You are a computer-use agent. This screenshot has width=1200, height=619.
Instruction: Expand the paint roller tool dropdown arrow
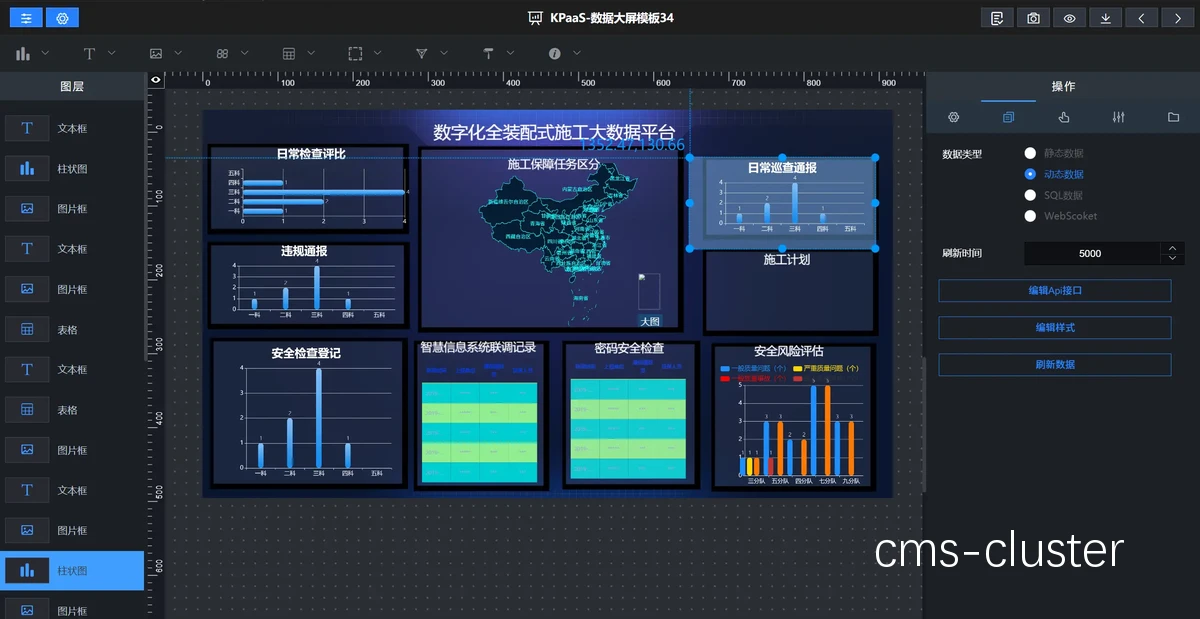[x=510, y=53]
